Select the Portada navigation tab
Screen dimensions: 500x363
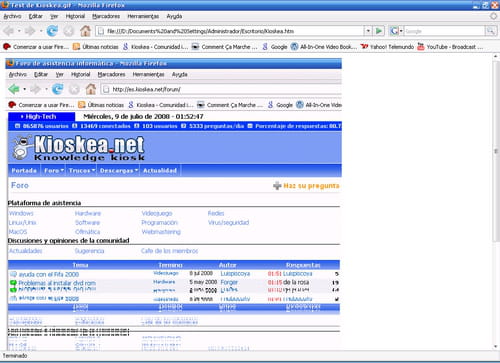24,170
